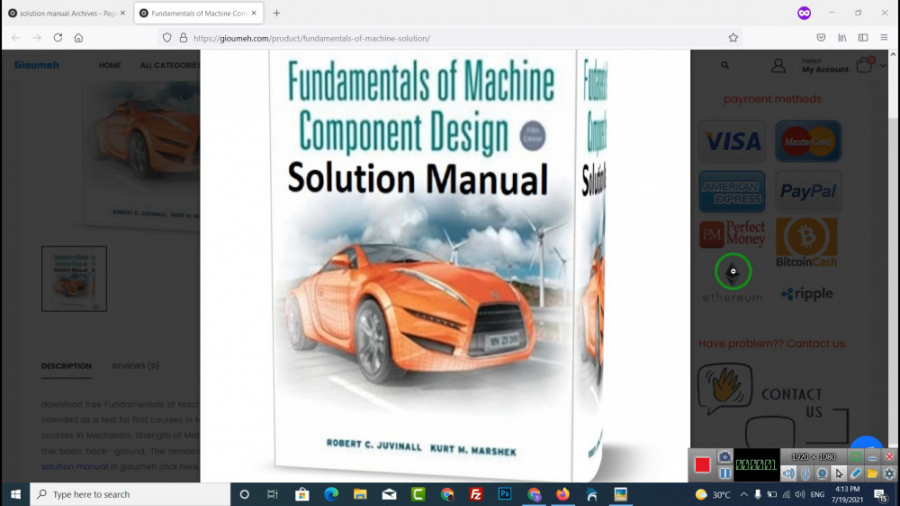Open the Firefox hamburger menu
This screenshot has height=506, width=900.
click(x=884, y=38)
